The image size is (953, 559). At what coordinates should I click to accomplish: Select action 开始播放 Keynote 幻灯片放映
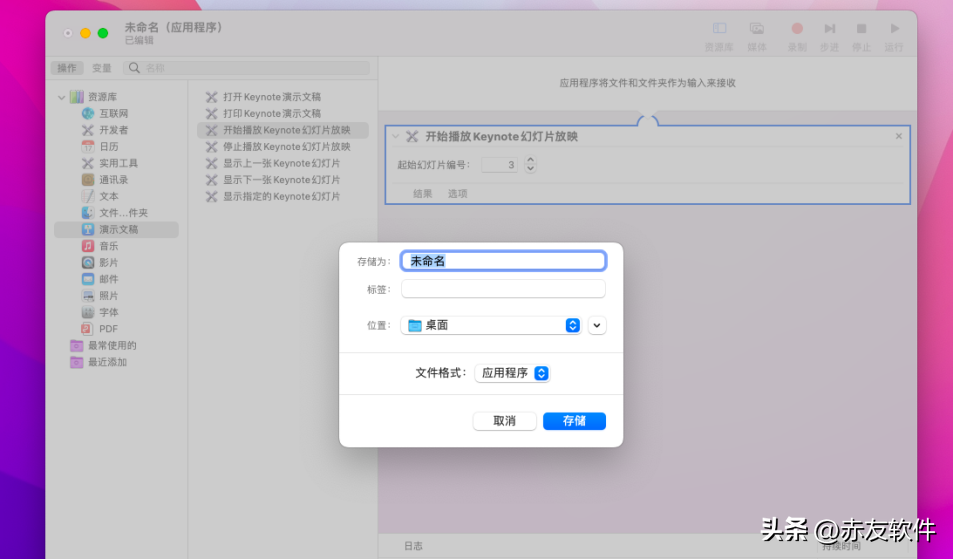tap(283, 130)
